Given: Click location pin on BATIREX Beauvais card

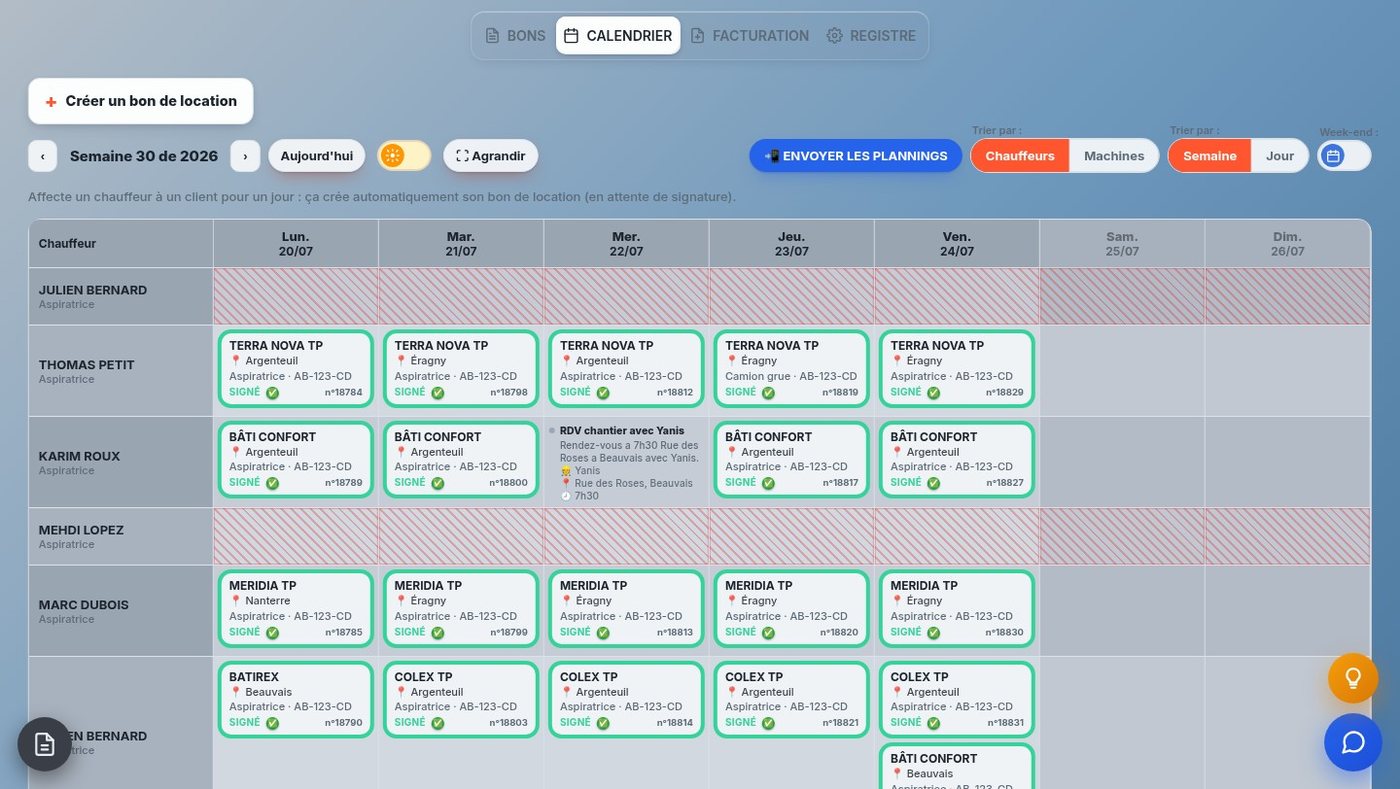Looking at the screenshot, I should pyautogui.click(x=236, y=692).
